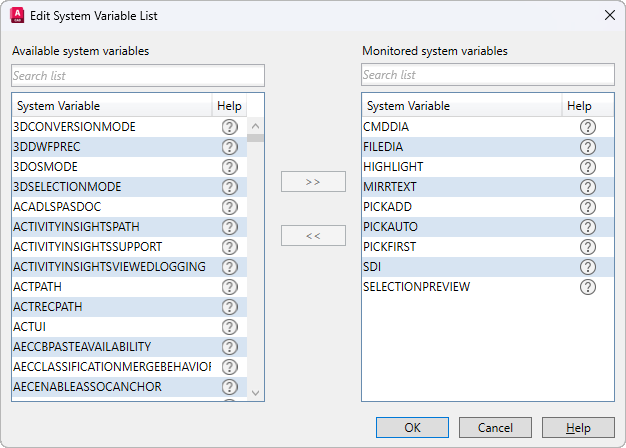Open help for monitored CMDDIA variable
Viewport: 626px width, 448px height.
(x=587, y=127)
